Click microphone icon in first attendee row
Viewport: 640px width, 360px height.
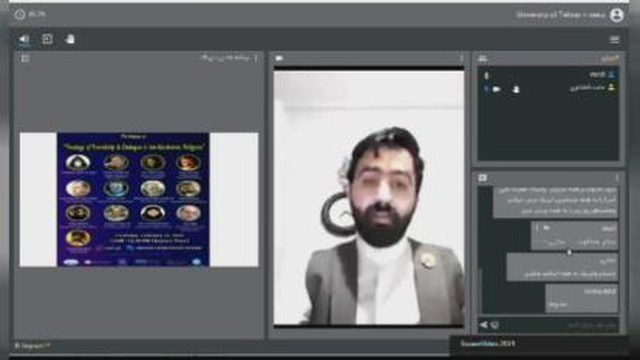(x=487, y=76)
